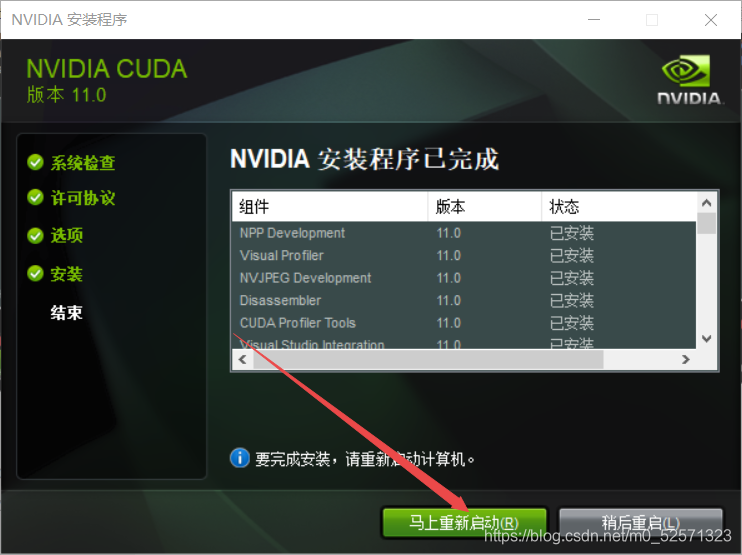Screen dimensions: 742x555
Task: Select the 结束 step in sidebar
Action: pyautogui.click(x=67, y=313)
